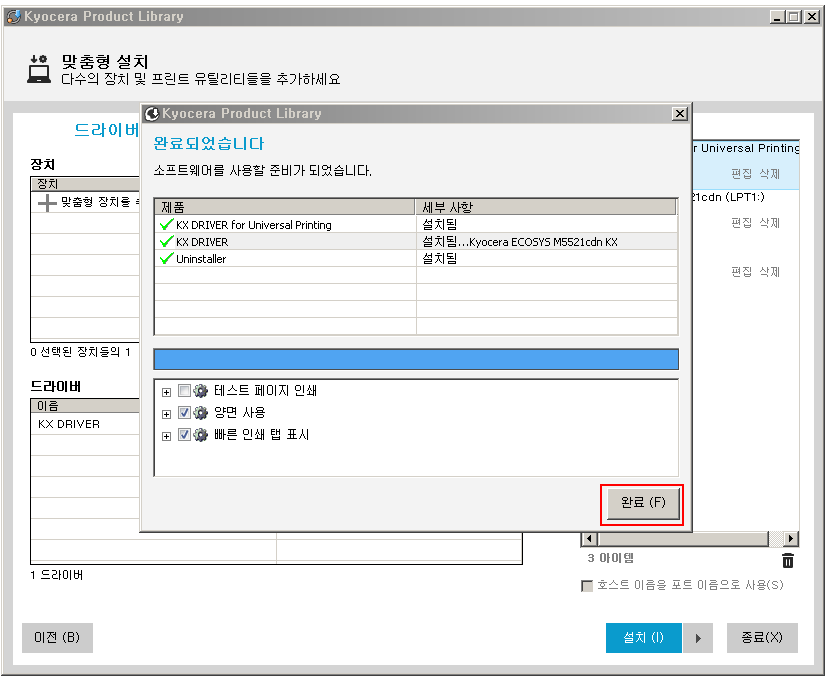
Task: Click the gear icon beside 양면 사용
Action: click(201, 412)
